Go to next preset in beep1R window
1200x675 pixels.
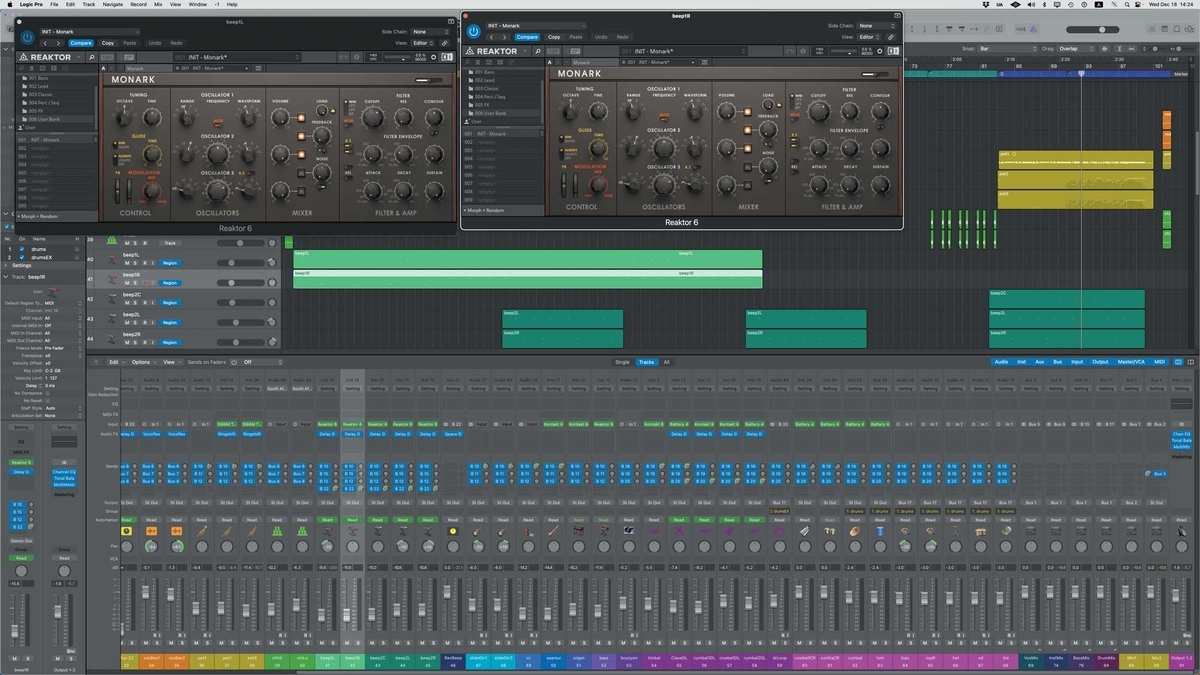pos(507,37)
